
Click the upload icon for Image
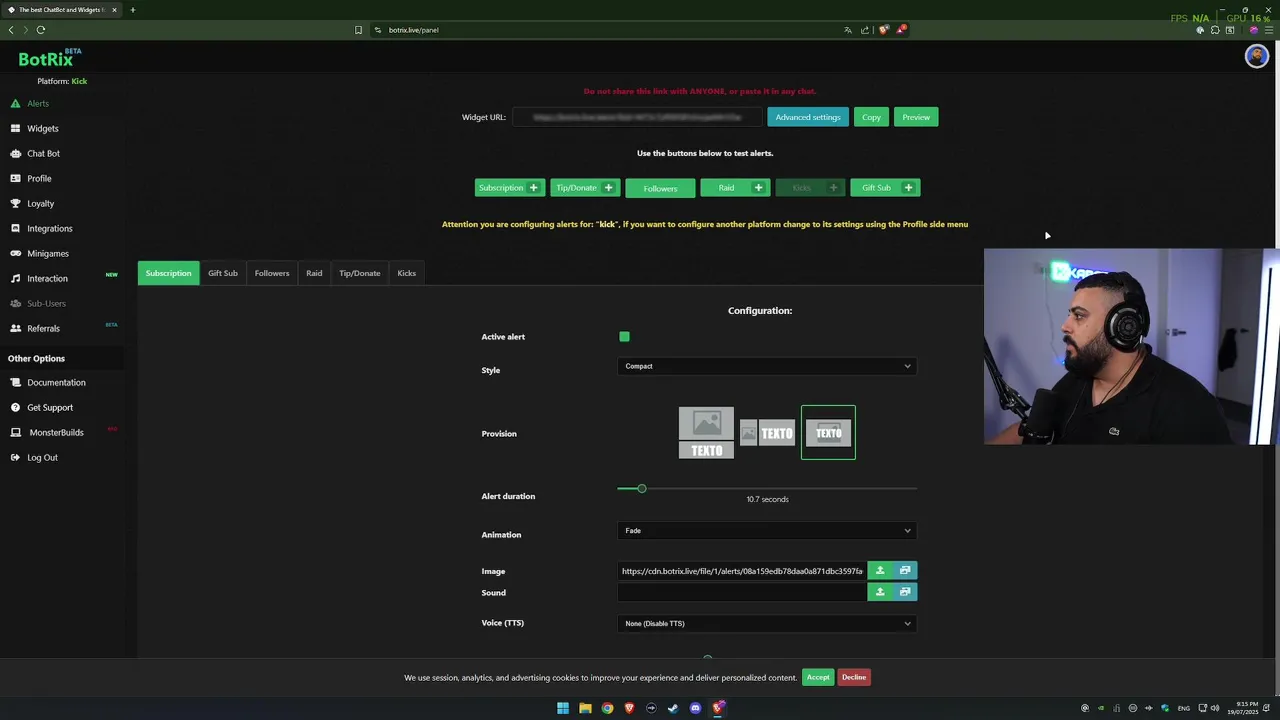880,571
